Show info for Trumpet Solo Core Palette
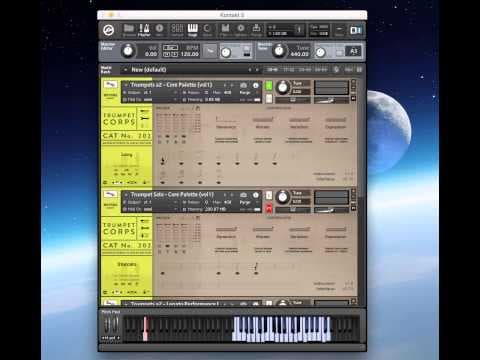 pyautogui.click(x=256, y=195)
